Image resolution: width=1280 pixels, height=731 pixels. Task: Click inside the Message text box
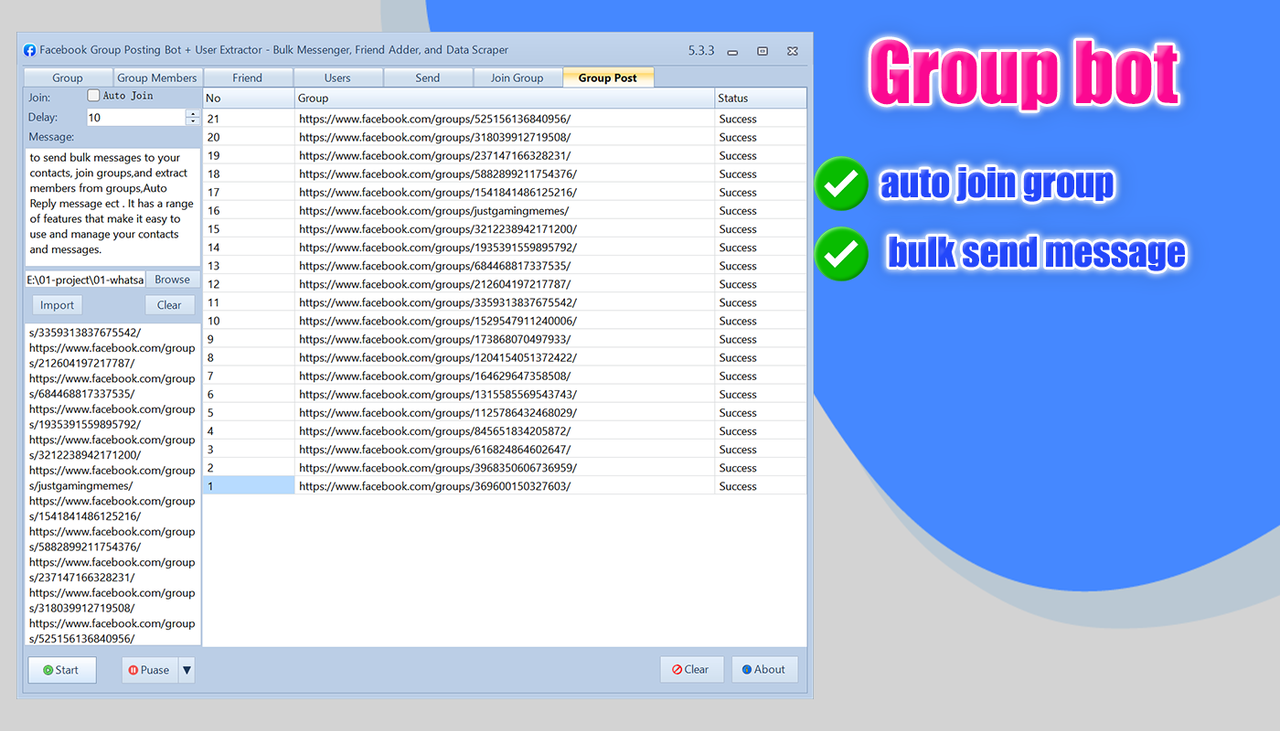[112, 207]
